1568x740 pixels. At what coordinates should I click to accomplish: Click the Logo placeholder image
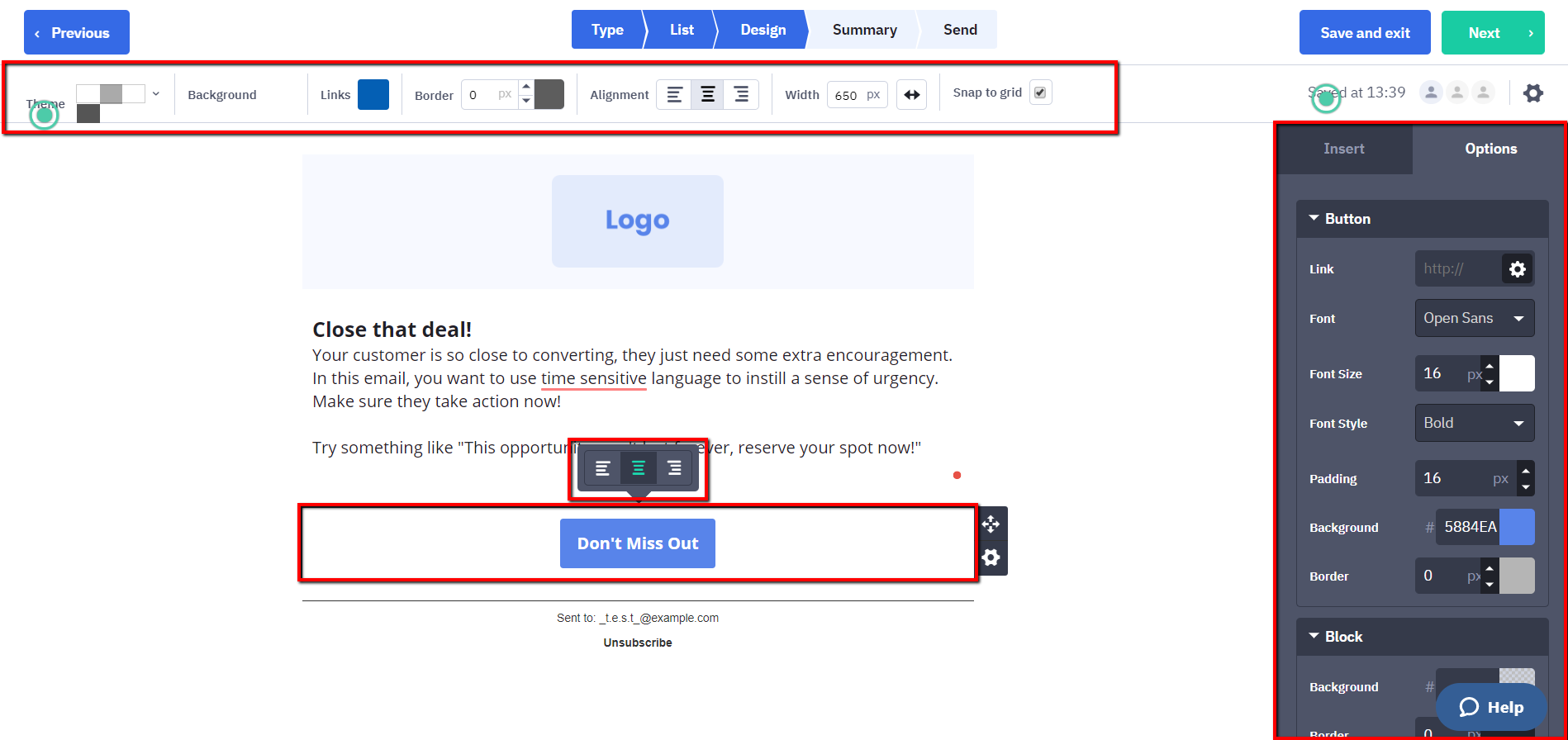(638, 221)
